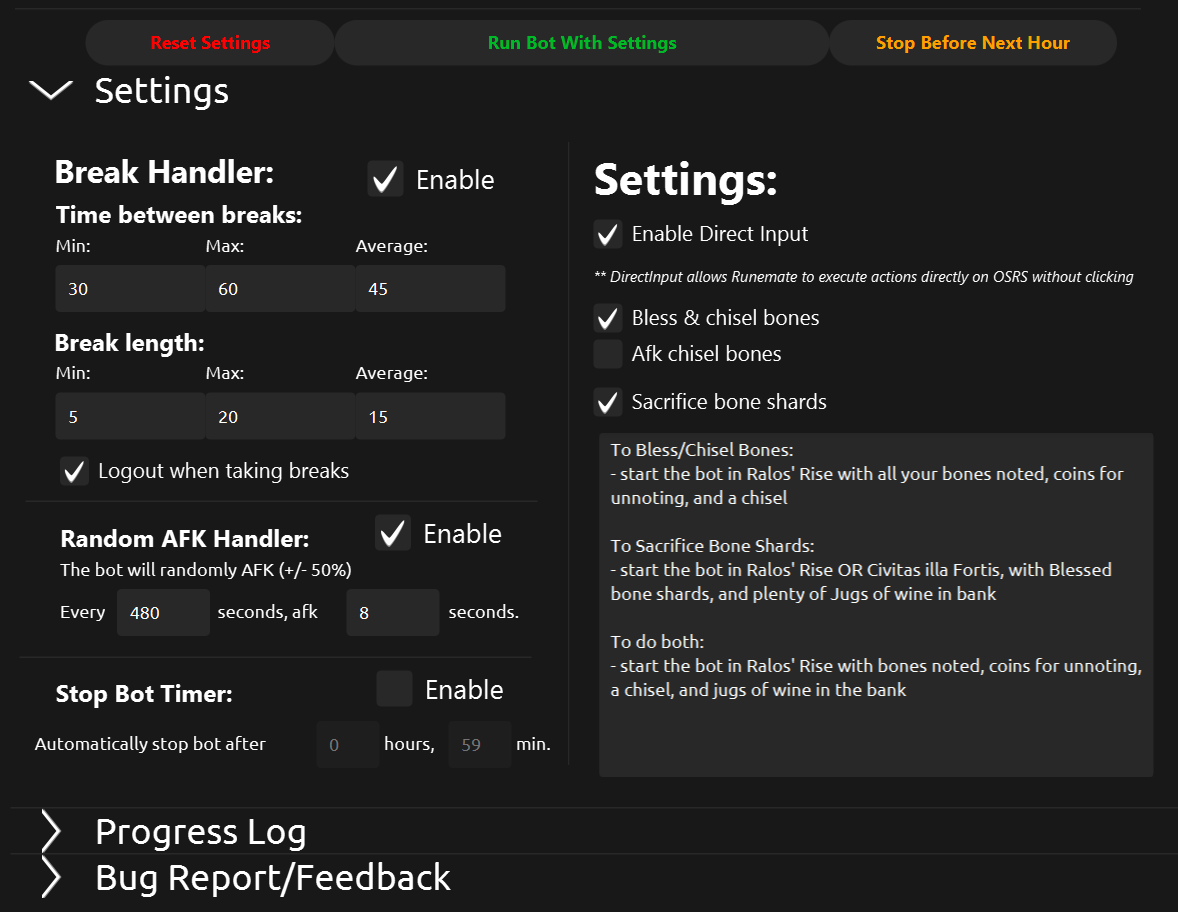
Task: Click the AFK duration 8 seconds field
Action: (x=392, y=613)
